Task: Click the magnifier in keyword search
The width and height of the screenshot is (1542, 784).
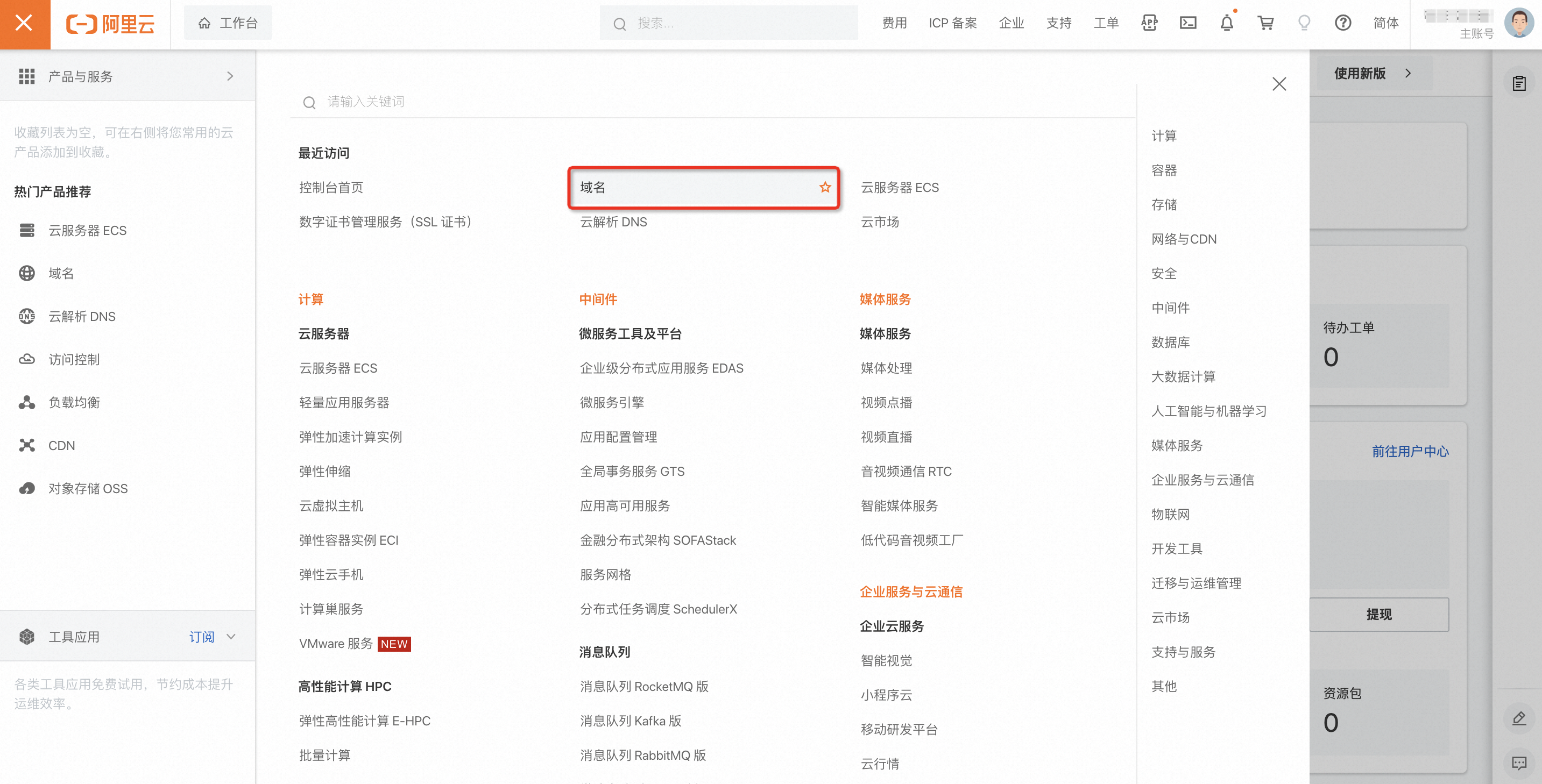Action: pyautogui.click(x=309, y=102)
